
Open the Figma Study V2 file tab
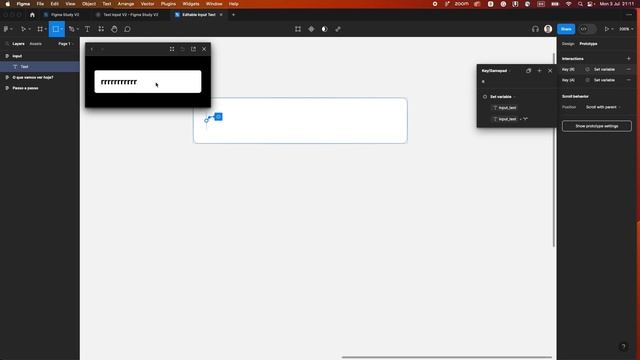point(62,15)
